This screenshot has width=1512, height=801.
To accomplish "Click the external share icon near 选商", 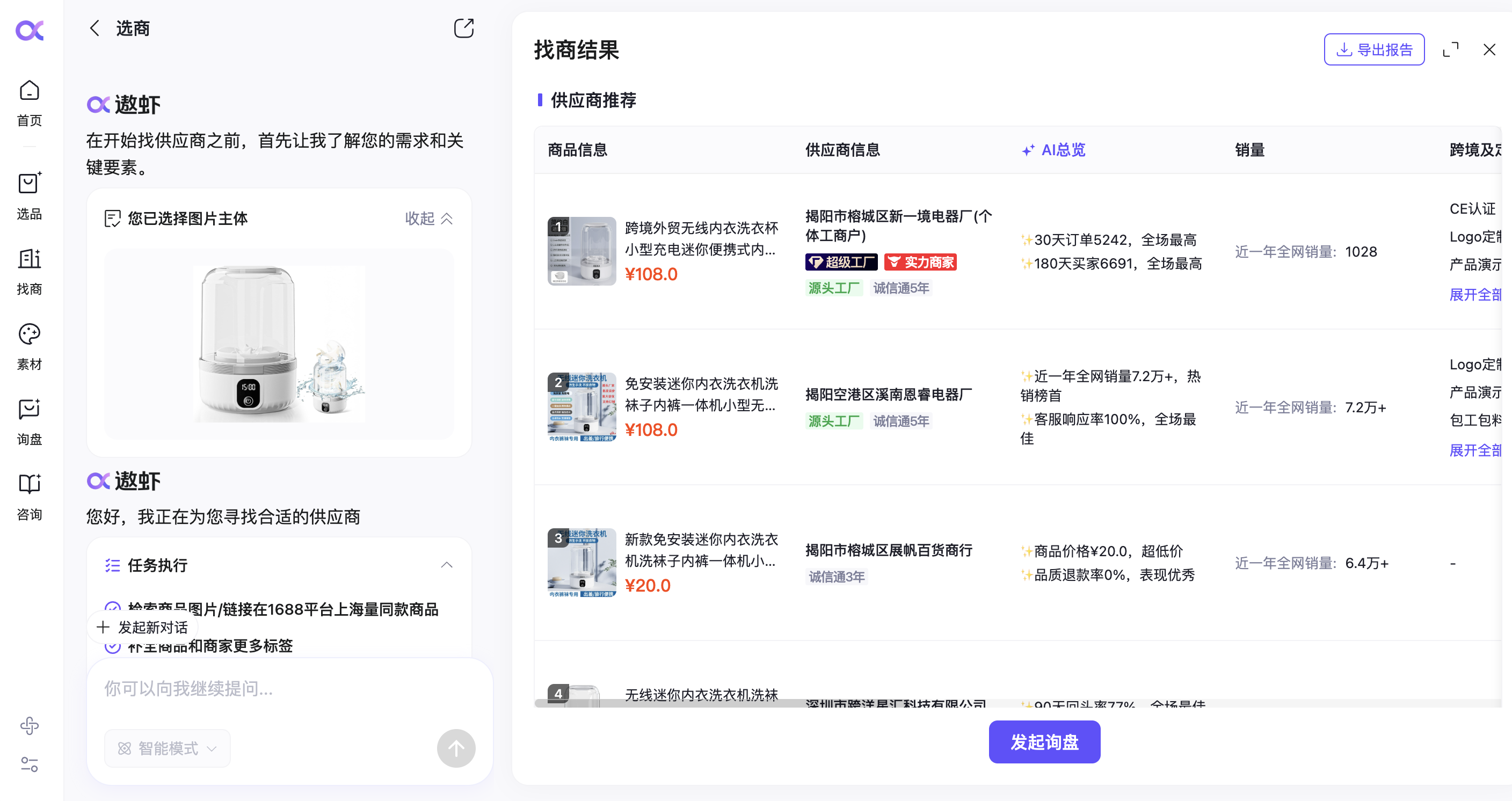I will coord(464,27).
